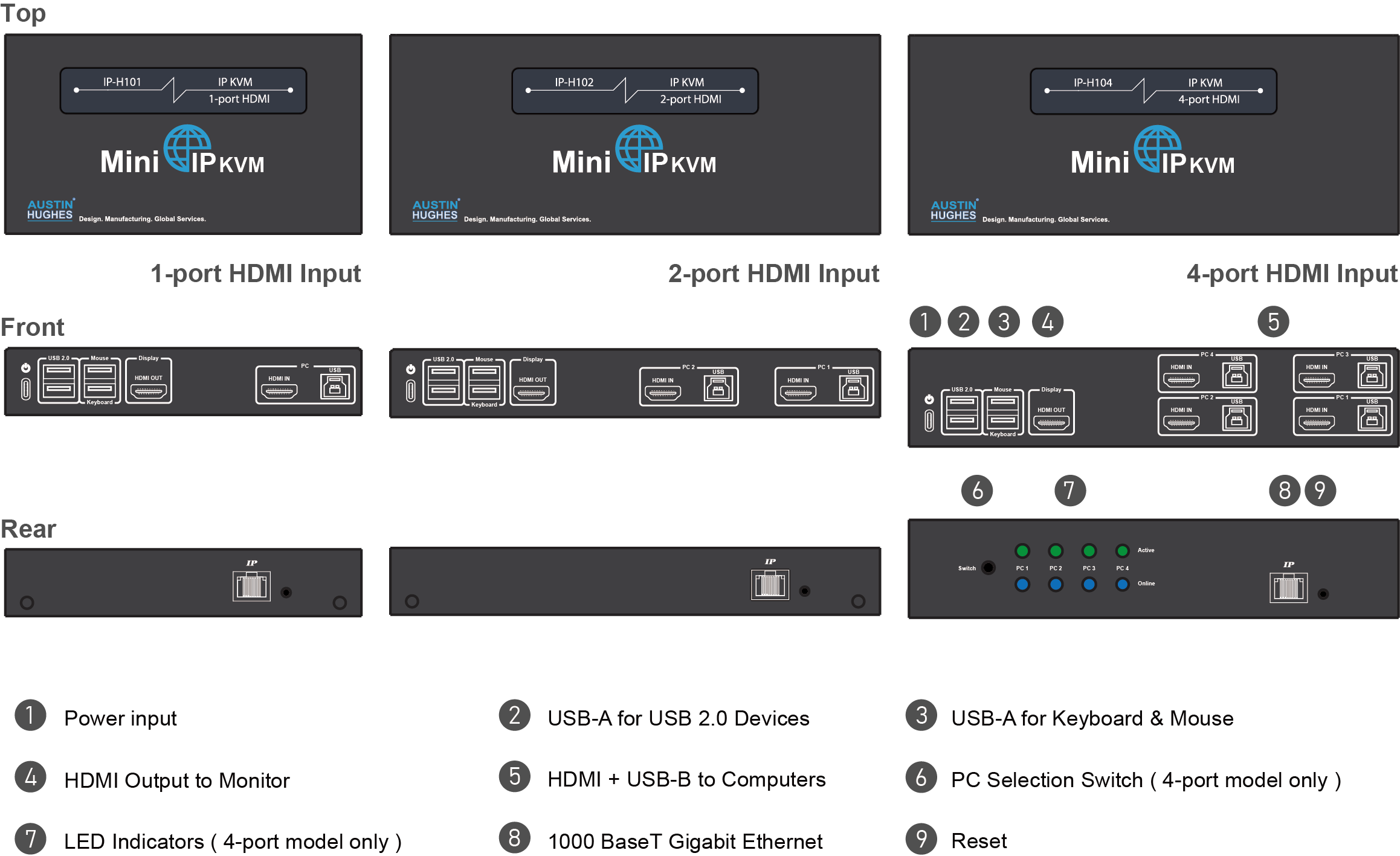The width and height of the screenshot is (1400, 856).
Task: Click the Austin Hughes logo on the 2-port unit
Action: [x=436, y=210]
